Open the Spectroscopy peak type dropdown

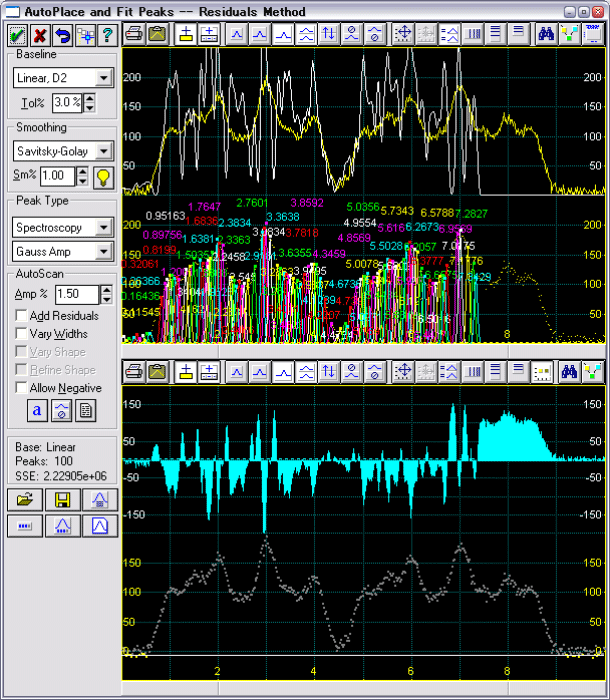click(103, 227)
